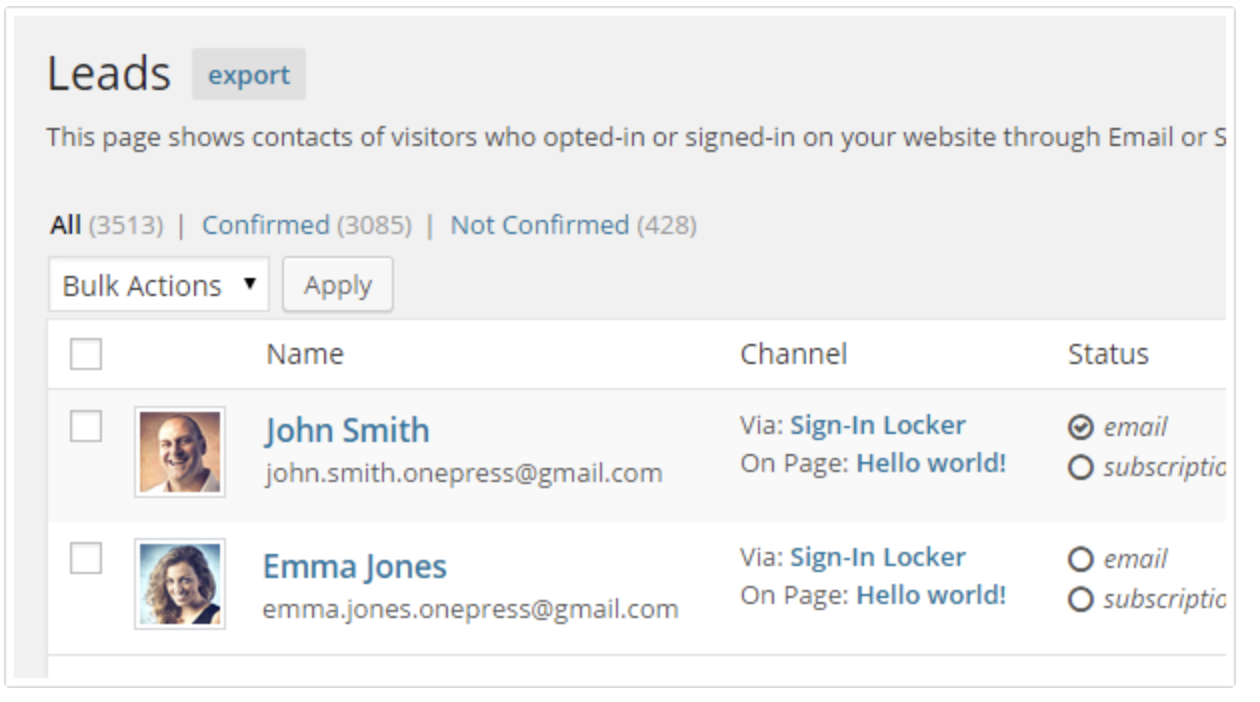Click the export button beside Leads

coord(249,75)
